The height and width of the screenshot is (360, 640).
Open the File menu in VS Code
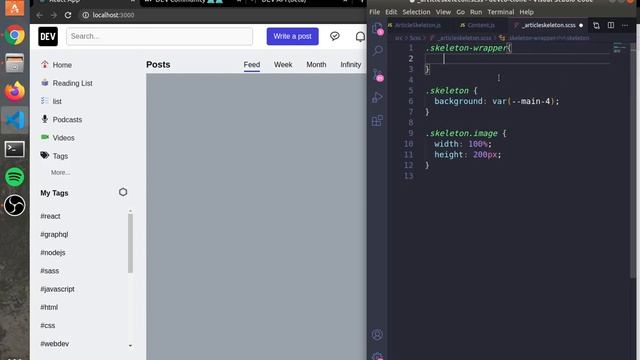click(x=374, y=12)
